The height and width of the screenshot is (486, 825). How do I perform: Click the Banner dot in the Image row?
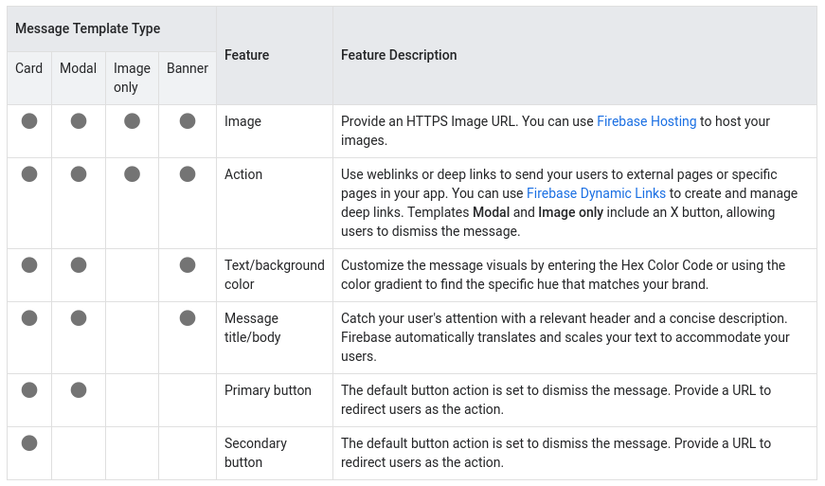pyautogui.click(x=187, y=121)
